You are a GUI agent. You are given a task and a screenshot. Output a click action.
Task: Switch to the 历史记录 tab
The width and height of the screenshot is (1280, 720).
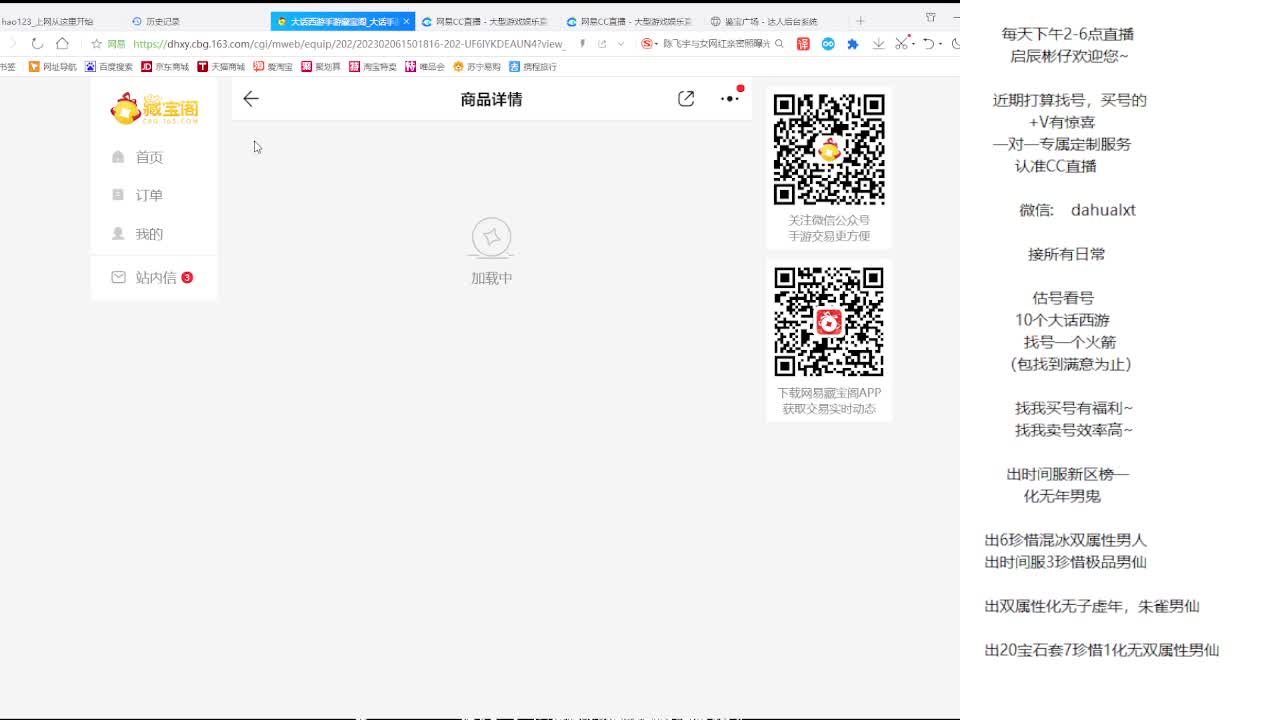[156, 21]
